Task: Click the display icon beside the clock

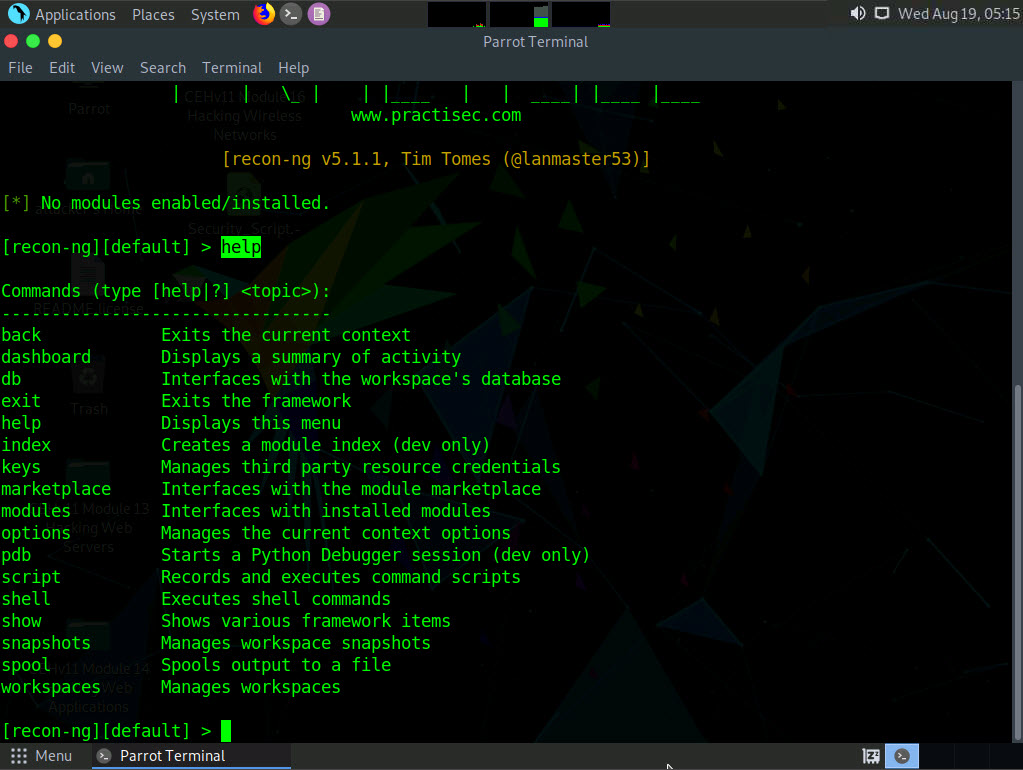Action: tap(881, 14)
